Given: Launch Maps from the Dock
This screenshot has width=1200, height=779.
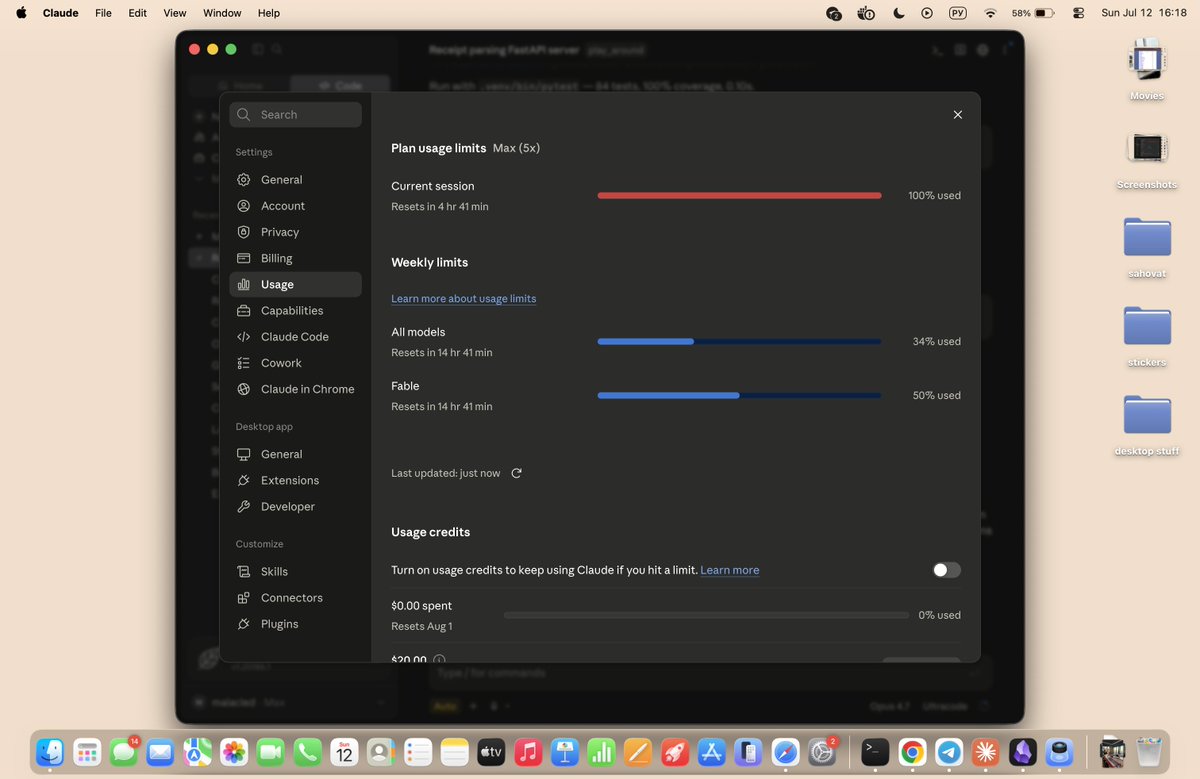Looking at the screenshot, I should [197, 752].
